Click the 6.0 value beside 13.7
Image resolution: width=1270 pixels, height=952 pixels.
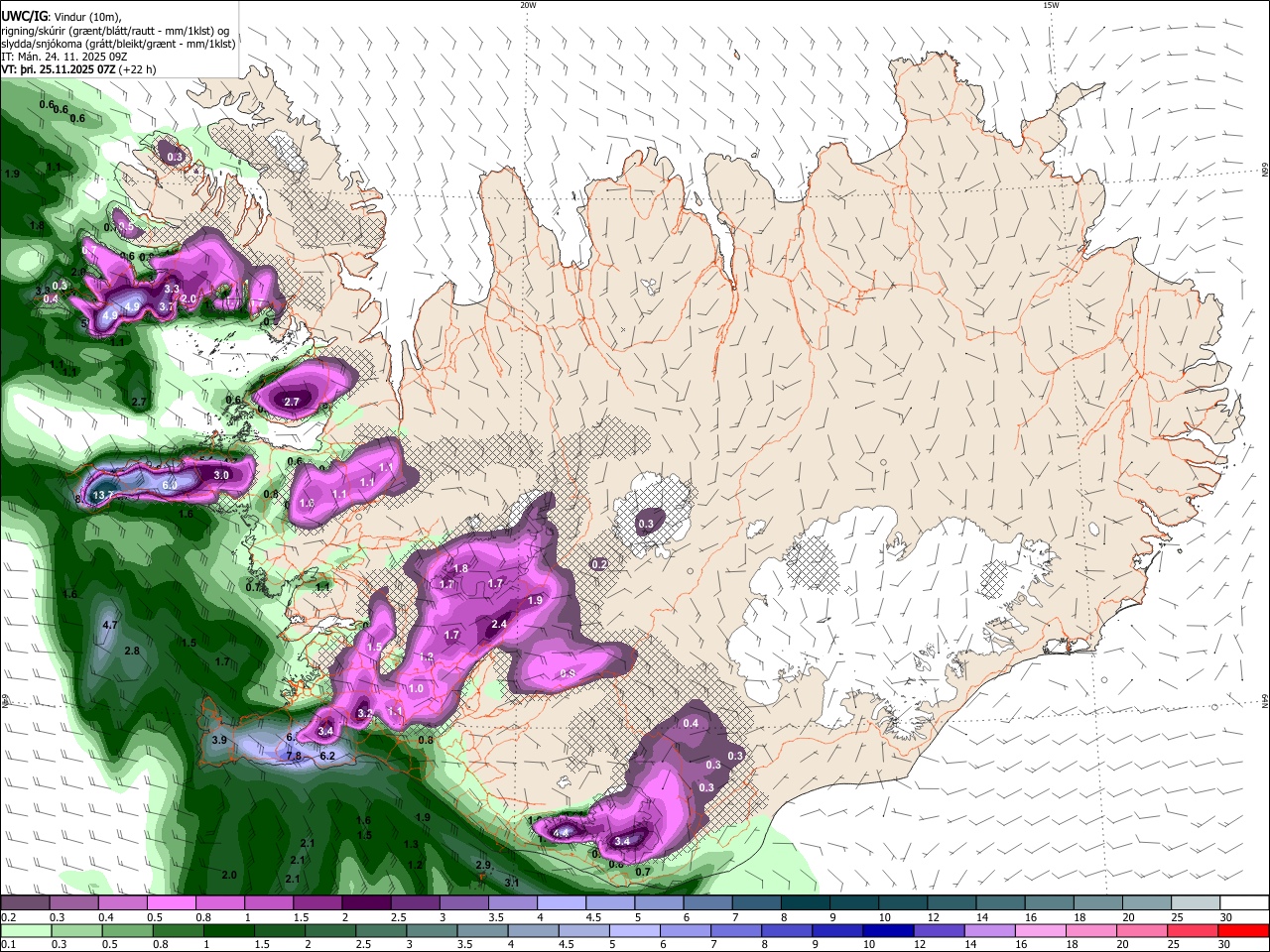[170, 485]
